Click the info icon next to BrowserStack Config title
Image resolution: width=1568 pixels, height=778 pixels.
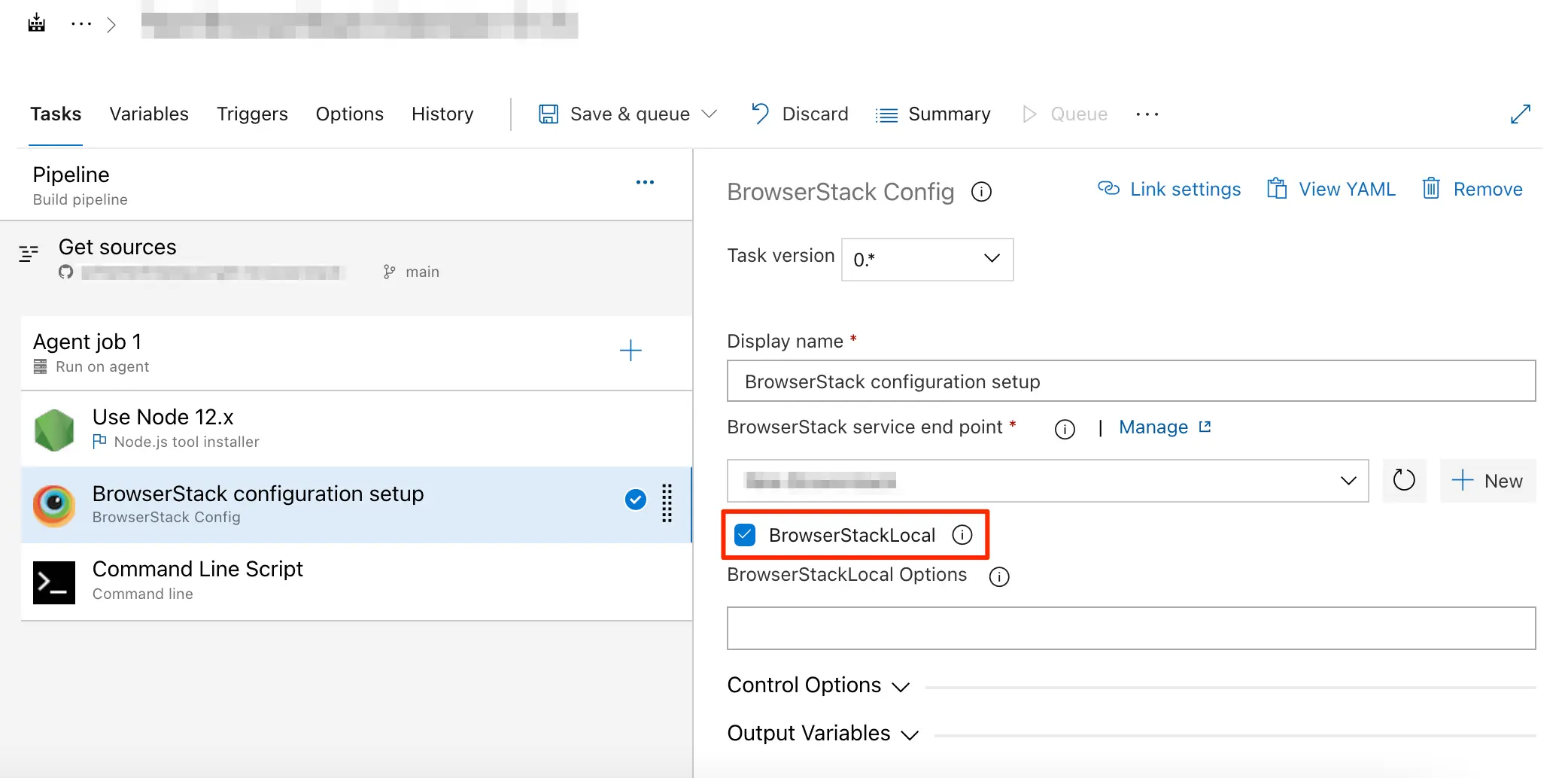pyautogui.click(x=981, y=192)
